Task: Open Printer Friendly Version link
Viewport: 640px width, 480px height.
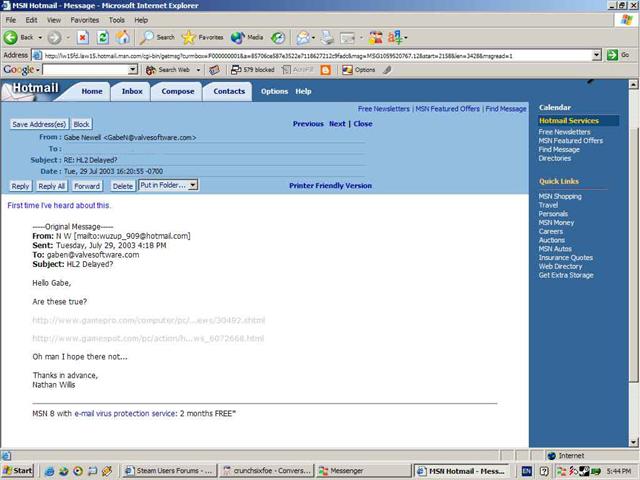Action: (x=330, y=186)
